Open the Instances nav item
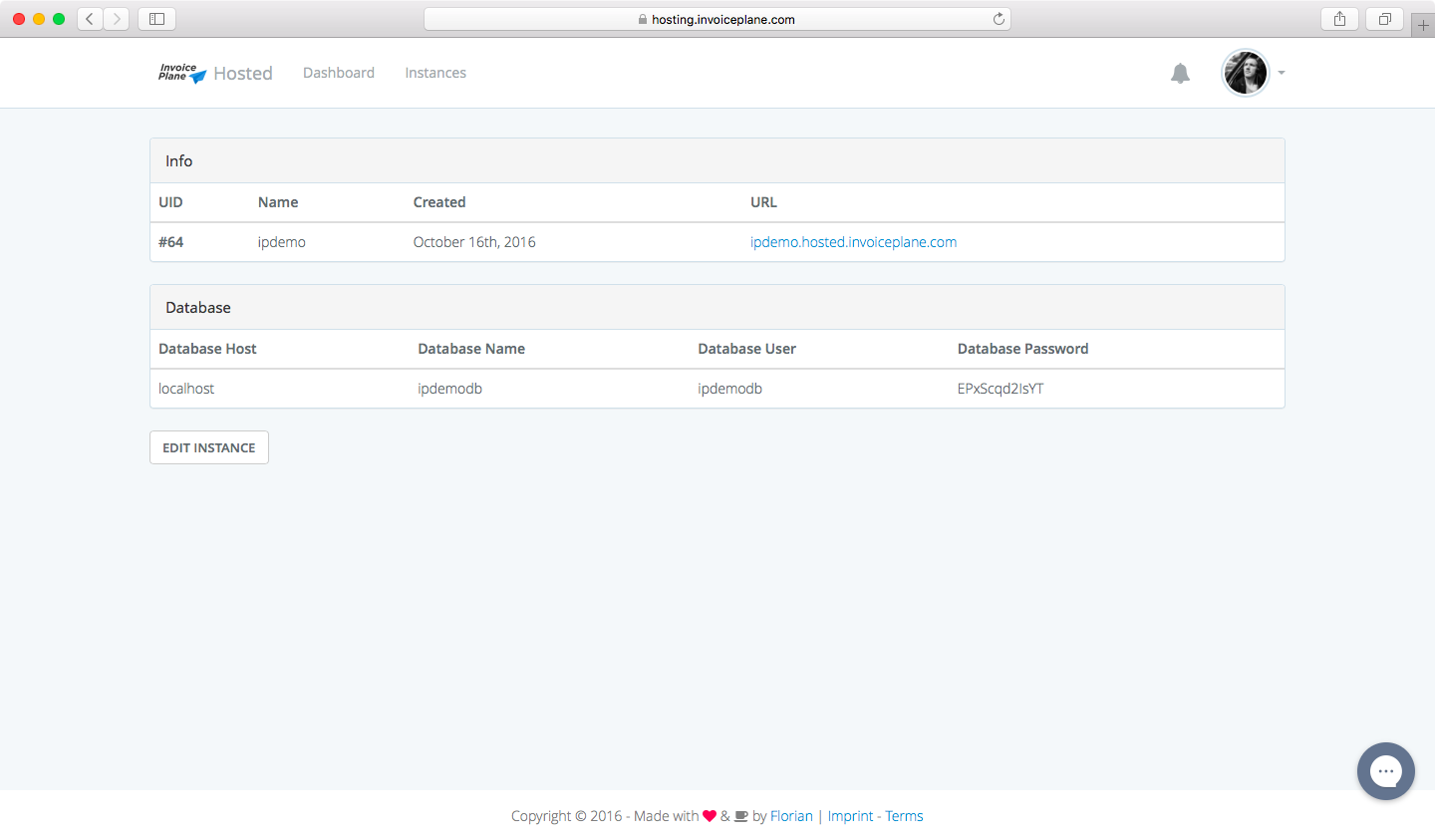Image resolution: width=1435 pixels, height=840 pixels. (x=435, y=73)
